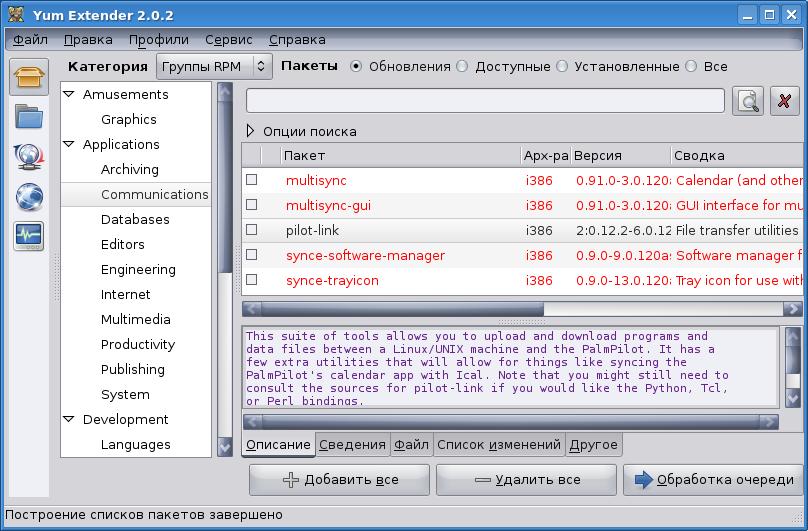Open the Сервис menu
808x531 pixels.
coord(229,40)
